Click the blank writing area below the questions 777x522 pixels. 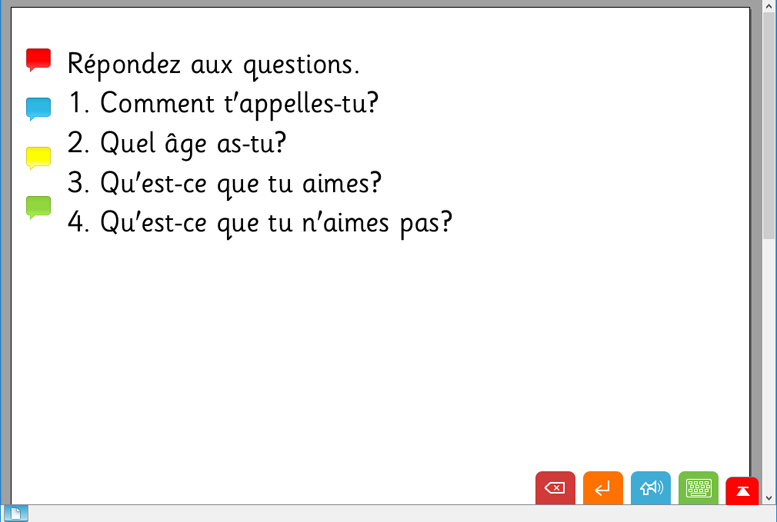[380, 360]
